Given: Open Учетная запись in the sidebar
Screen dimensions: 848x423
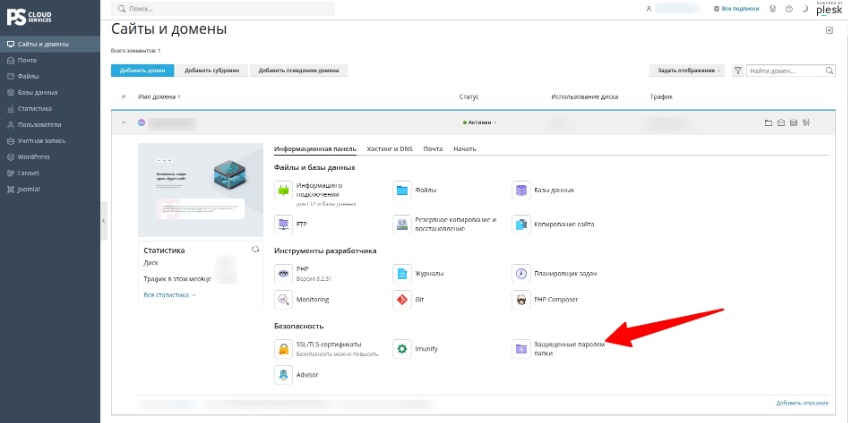Looking at the screenshot, I should point(50,141).
